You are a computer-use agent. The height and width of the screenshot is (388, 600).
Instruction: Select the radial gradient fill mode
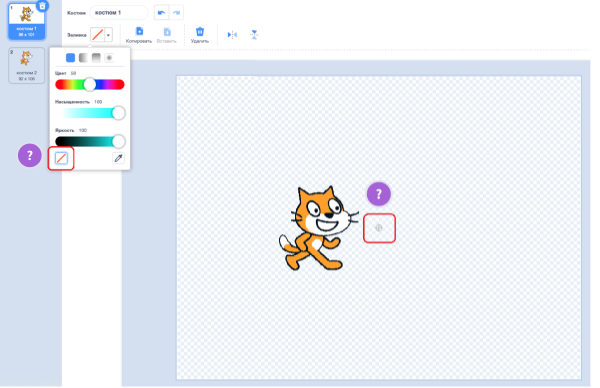(x=109, y=58)
